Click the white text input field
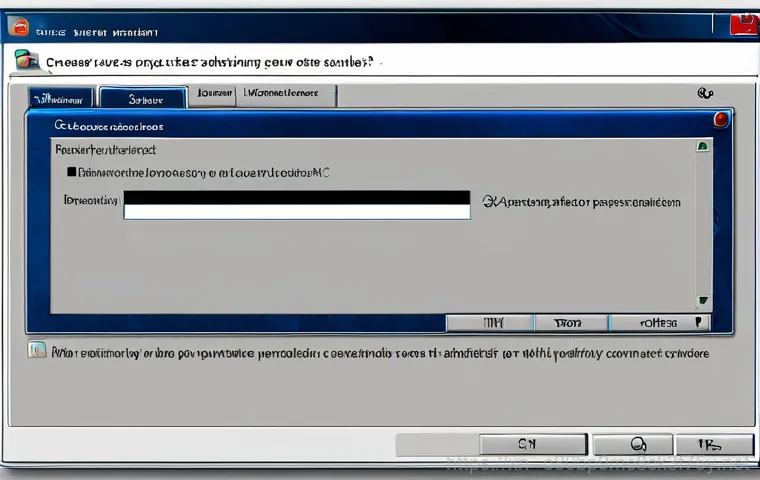The height and width of the screenshot is (480, 760). [x=296, y=212]
